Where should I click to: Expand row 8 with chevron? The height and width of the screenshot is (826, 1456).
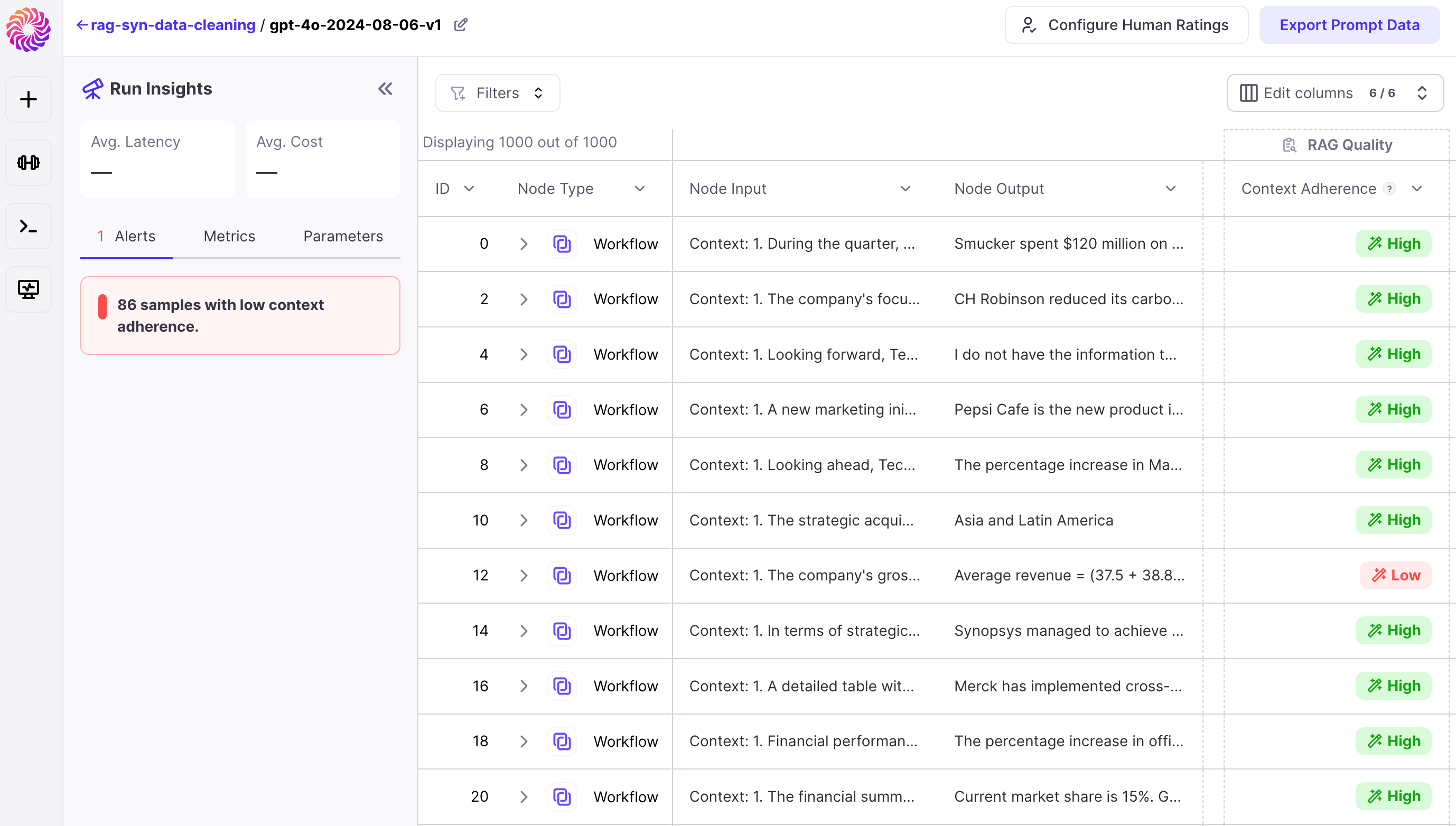tap(524, 465)
